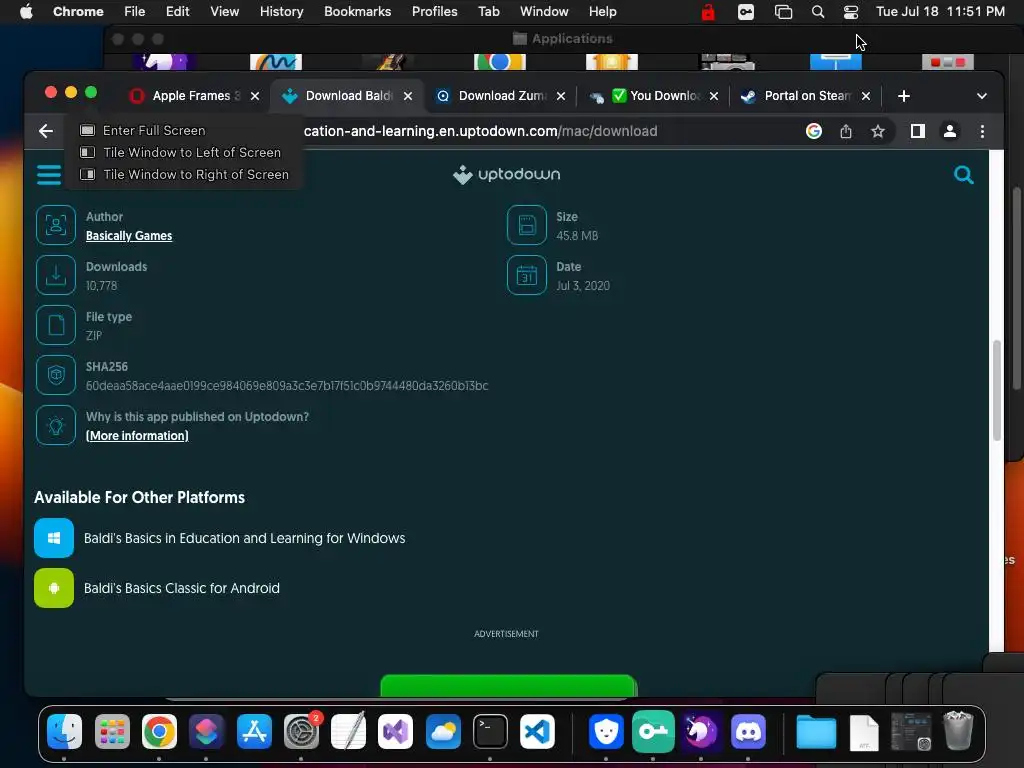
Task: Open the Downloads folder stack in Dock
Action: tap(816, 731)
